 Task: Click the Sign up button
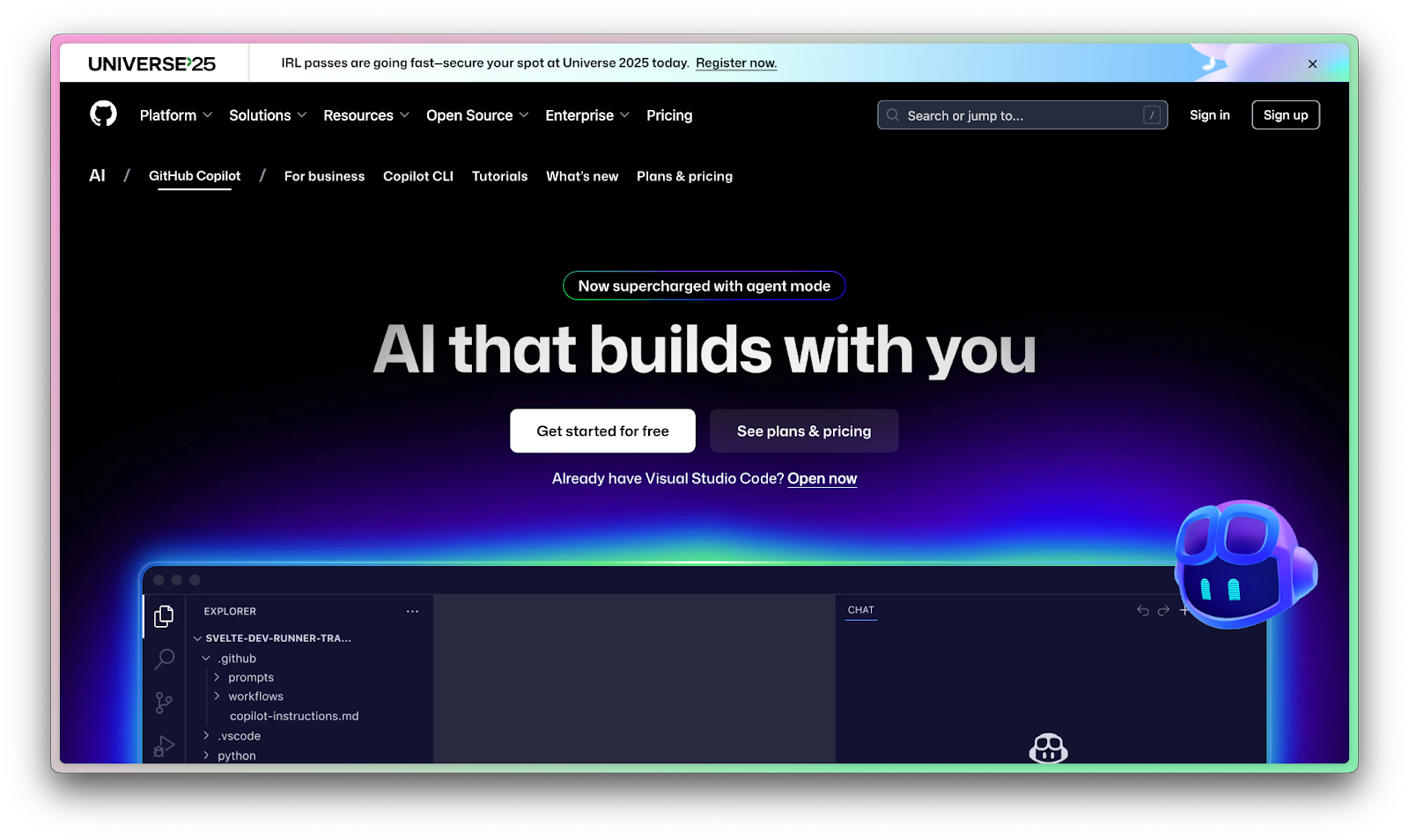pyautogui.click(x=1286, y=115)
